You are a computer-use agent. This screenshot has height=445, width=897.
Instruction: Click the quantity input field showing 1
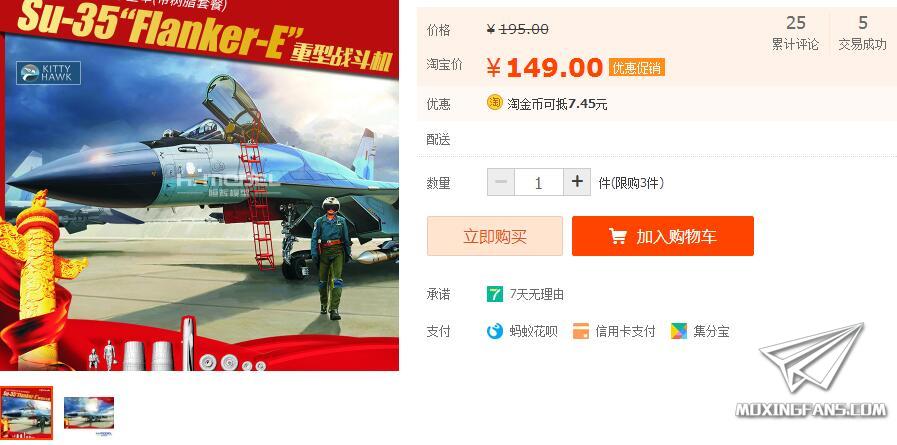point(538,182)
